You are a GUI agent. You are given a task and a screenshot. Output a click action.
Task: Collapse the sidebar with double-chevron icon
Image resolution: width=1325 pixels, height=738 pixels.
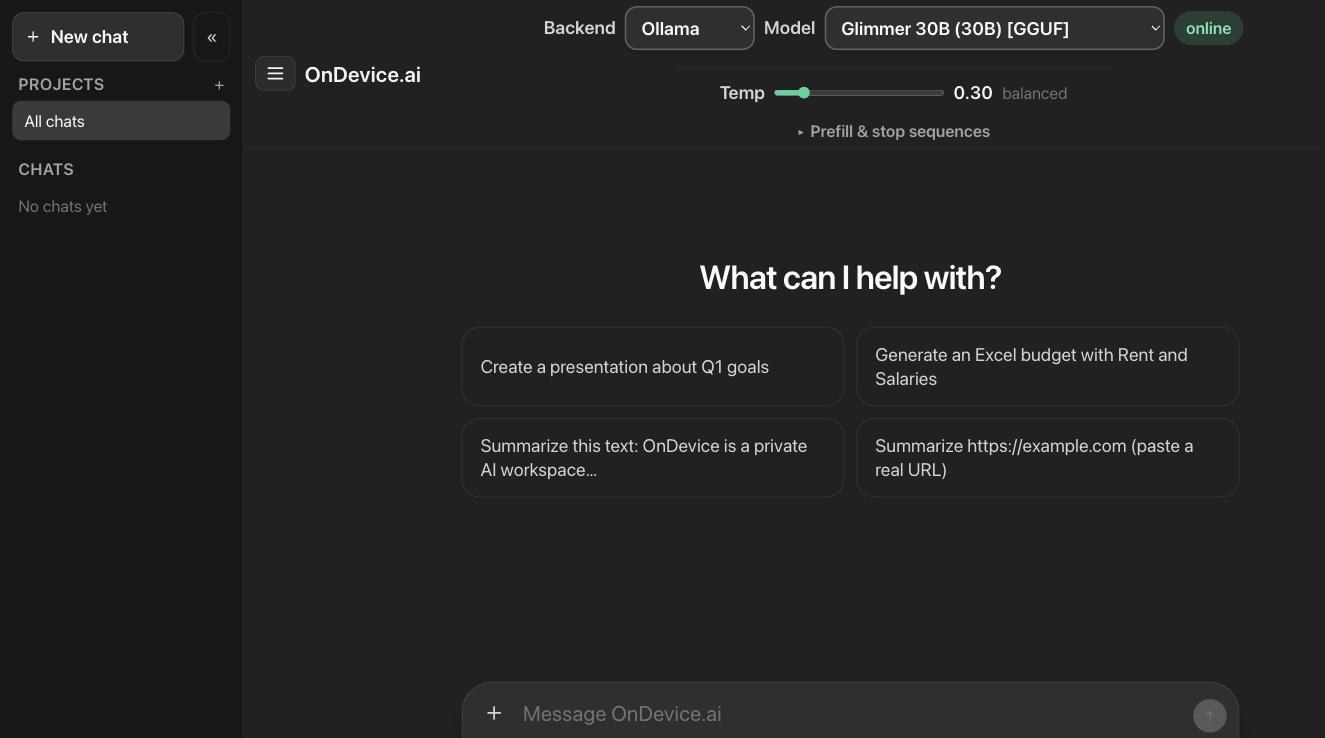point(212,37)
